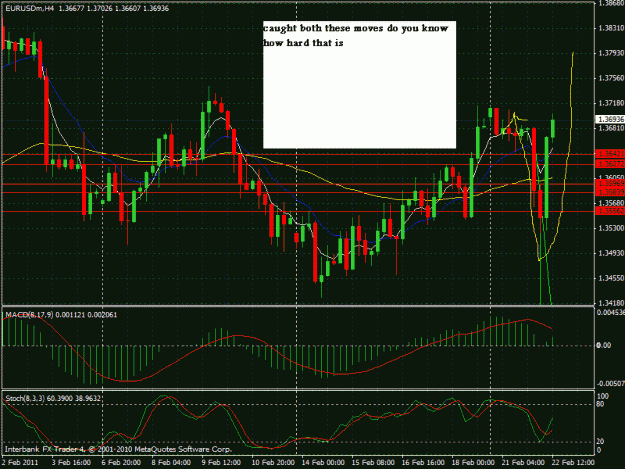The image size is (625, 469).
Task: Click the red level label 1.36421
Action: tap(610, 153)
